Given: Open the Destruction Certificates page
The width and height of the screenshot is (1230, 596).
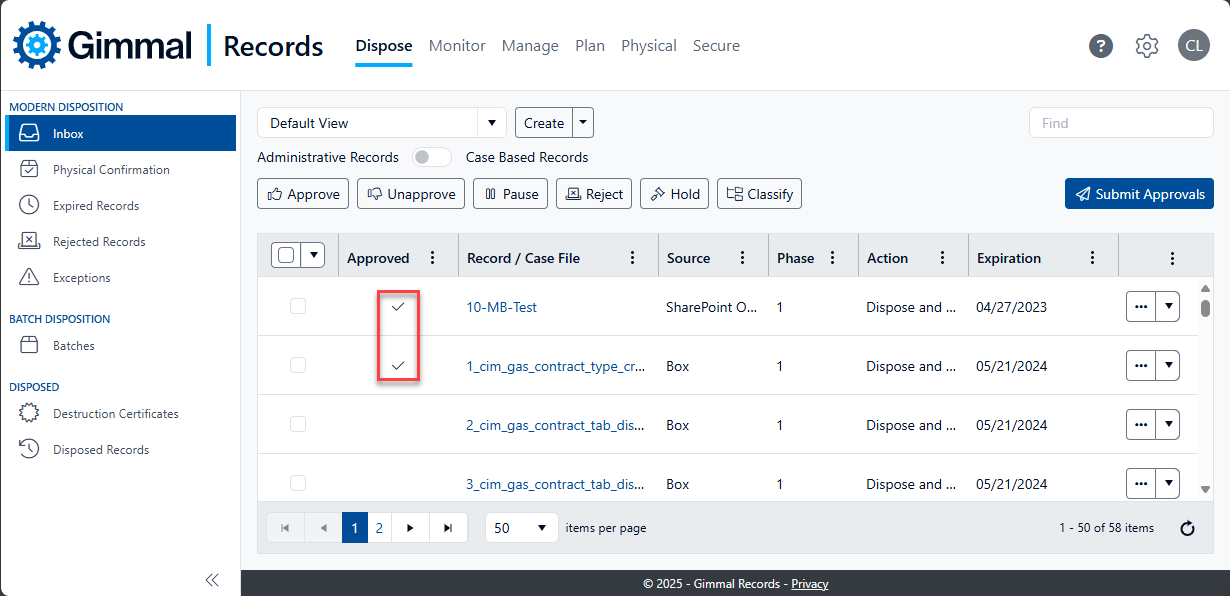Looking at the screenshot, I should (115, 414).
